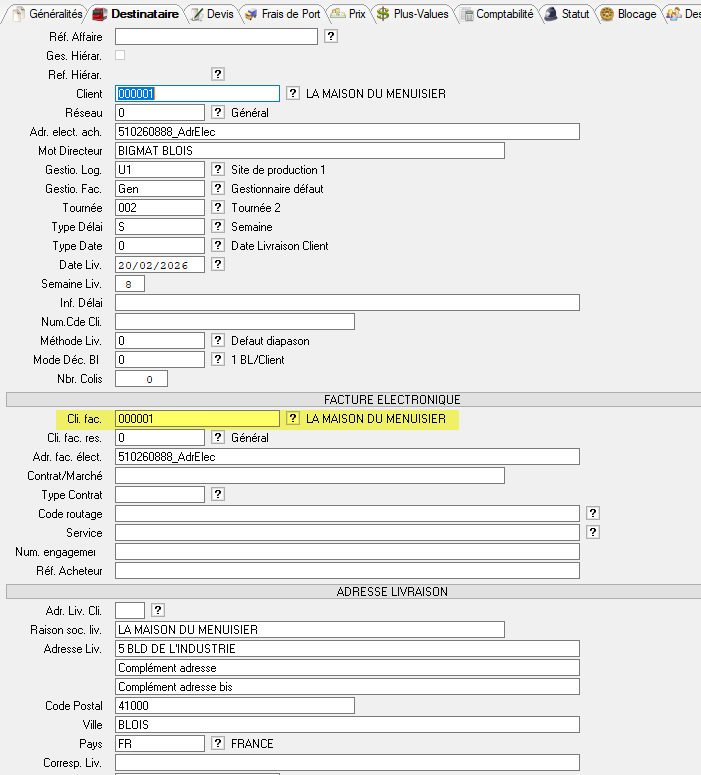Click the Num. engagement input field
Viewport: 701px width, 775px height.
tap(348, 552)
